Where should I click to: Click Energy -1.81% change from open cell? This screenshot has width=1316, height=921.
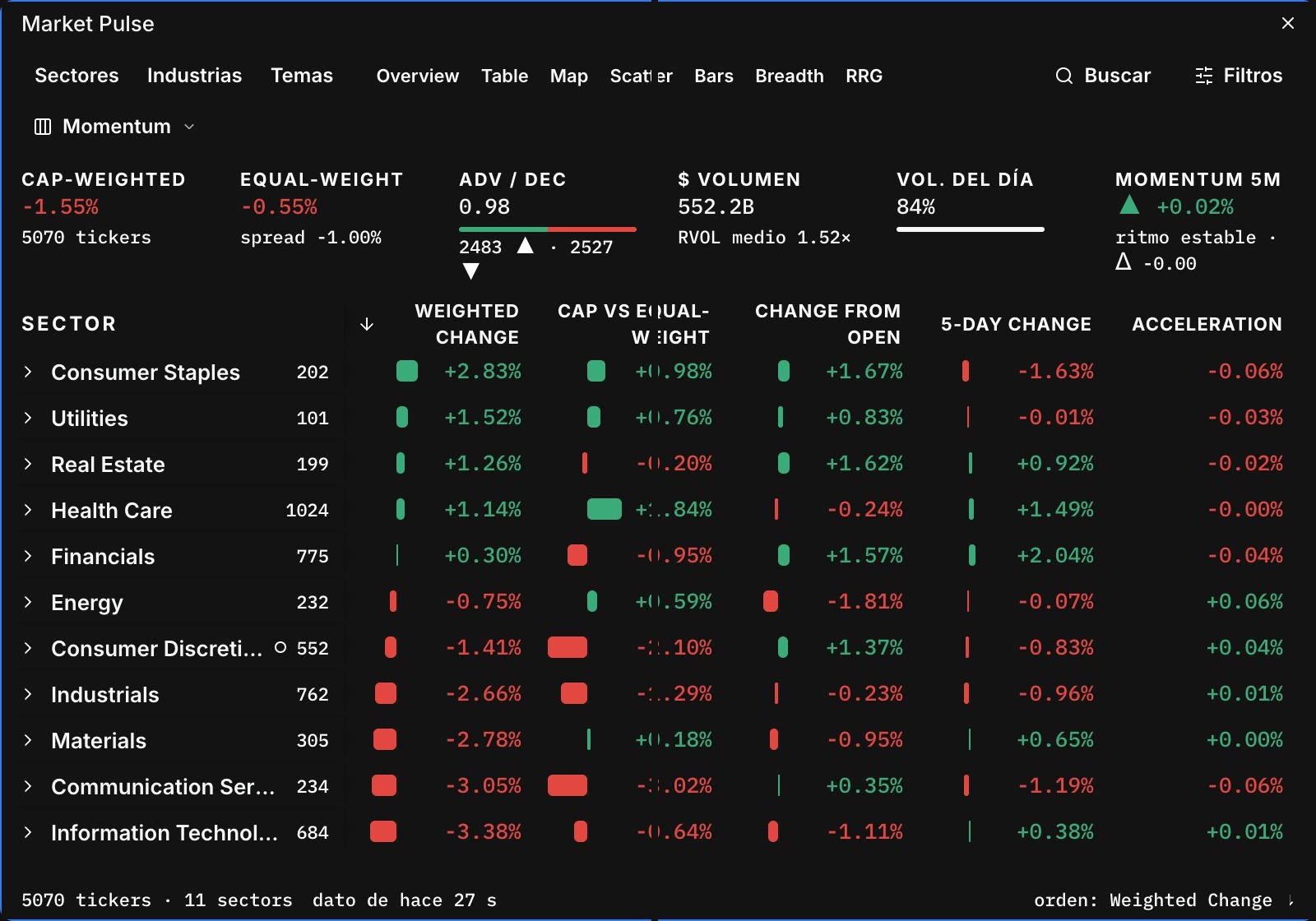[864, 602]
